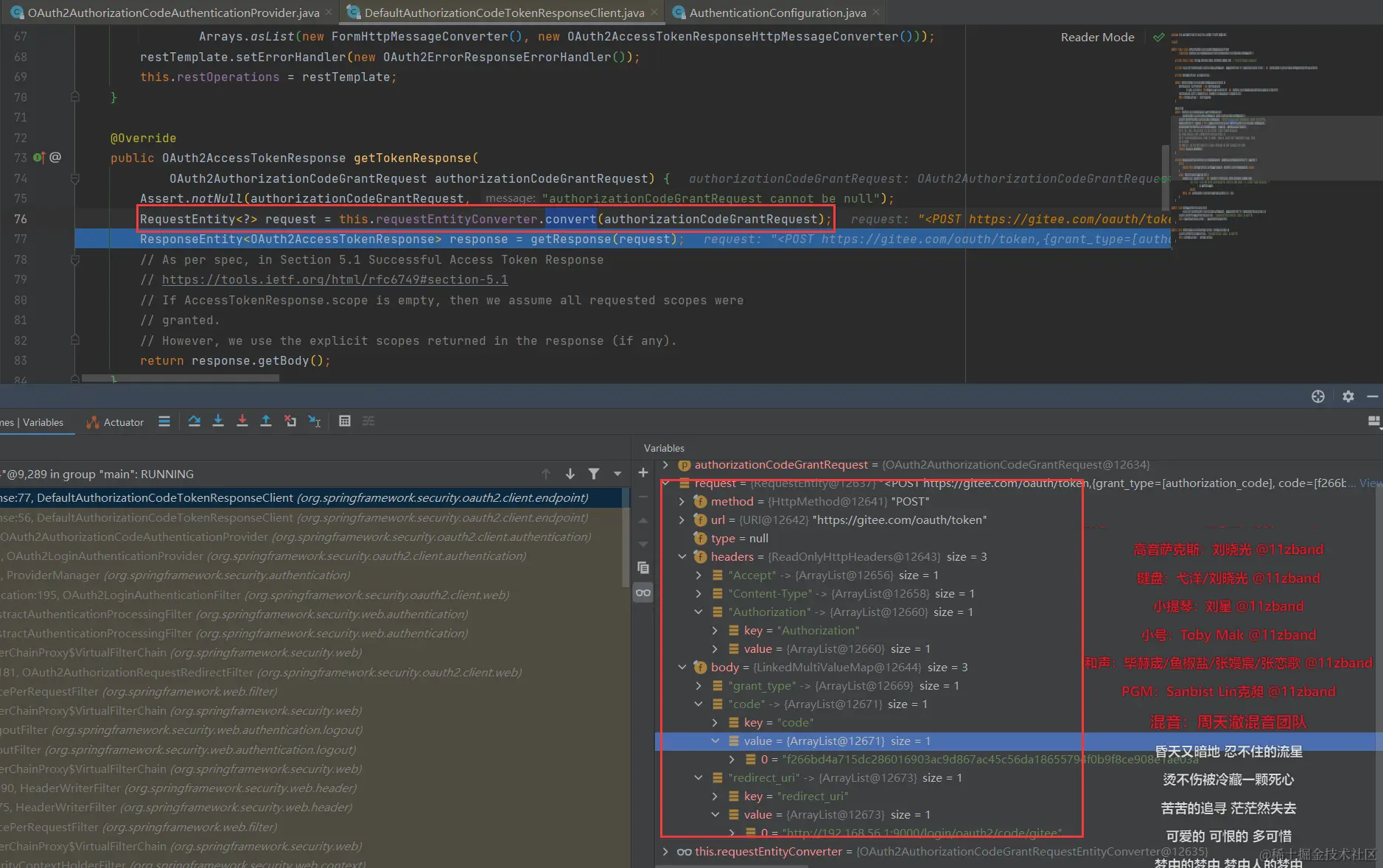
Task: Open the rfc6749 section-5.1 link in comment
Action: (335, 280)
